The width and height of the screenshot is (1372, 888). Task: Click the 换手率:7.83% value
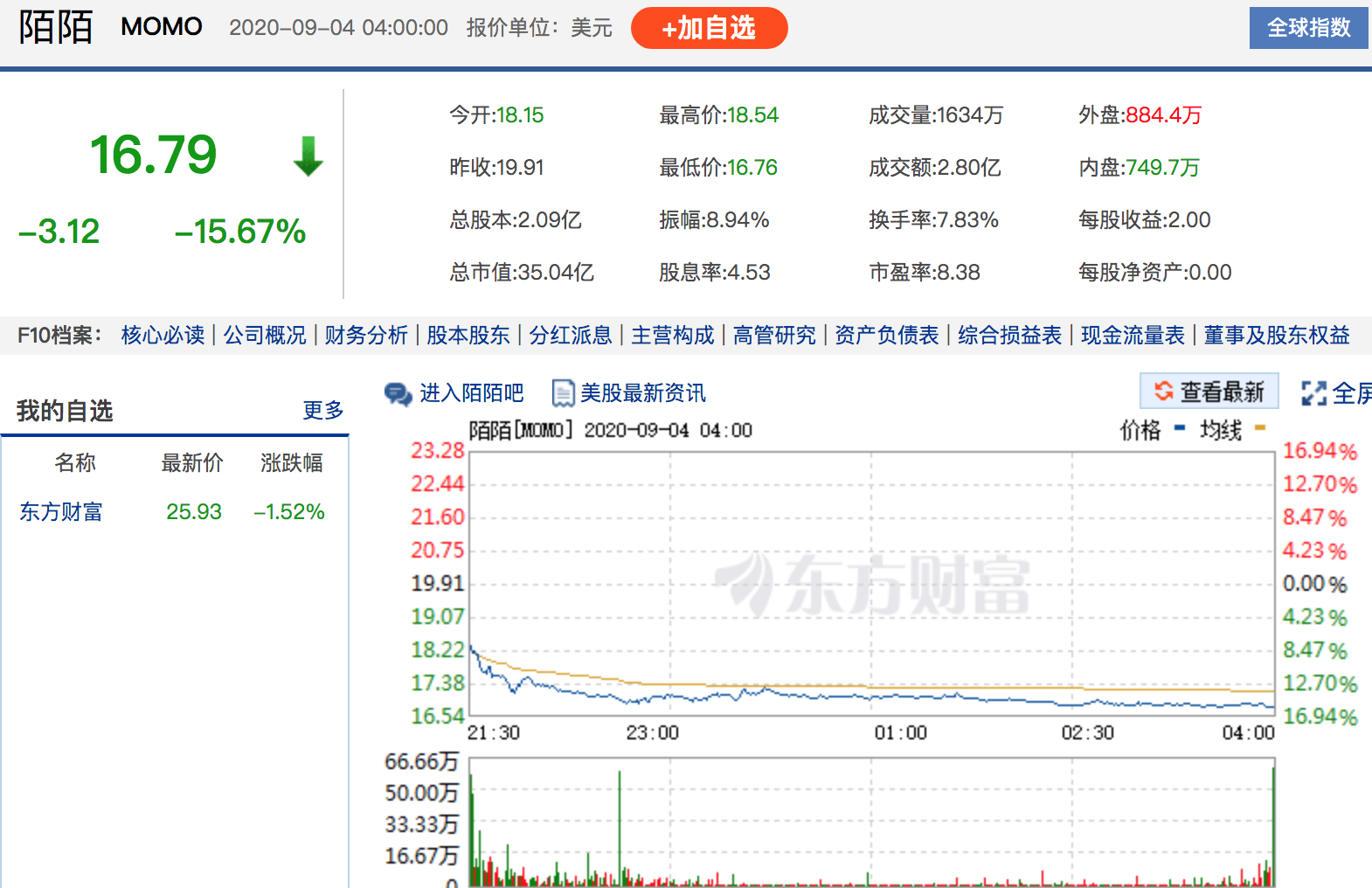933,220
